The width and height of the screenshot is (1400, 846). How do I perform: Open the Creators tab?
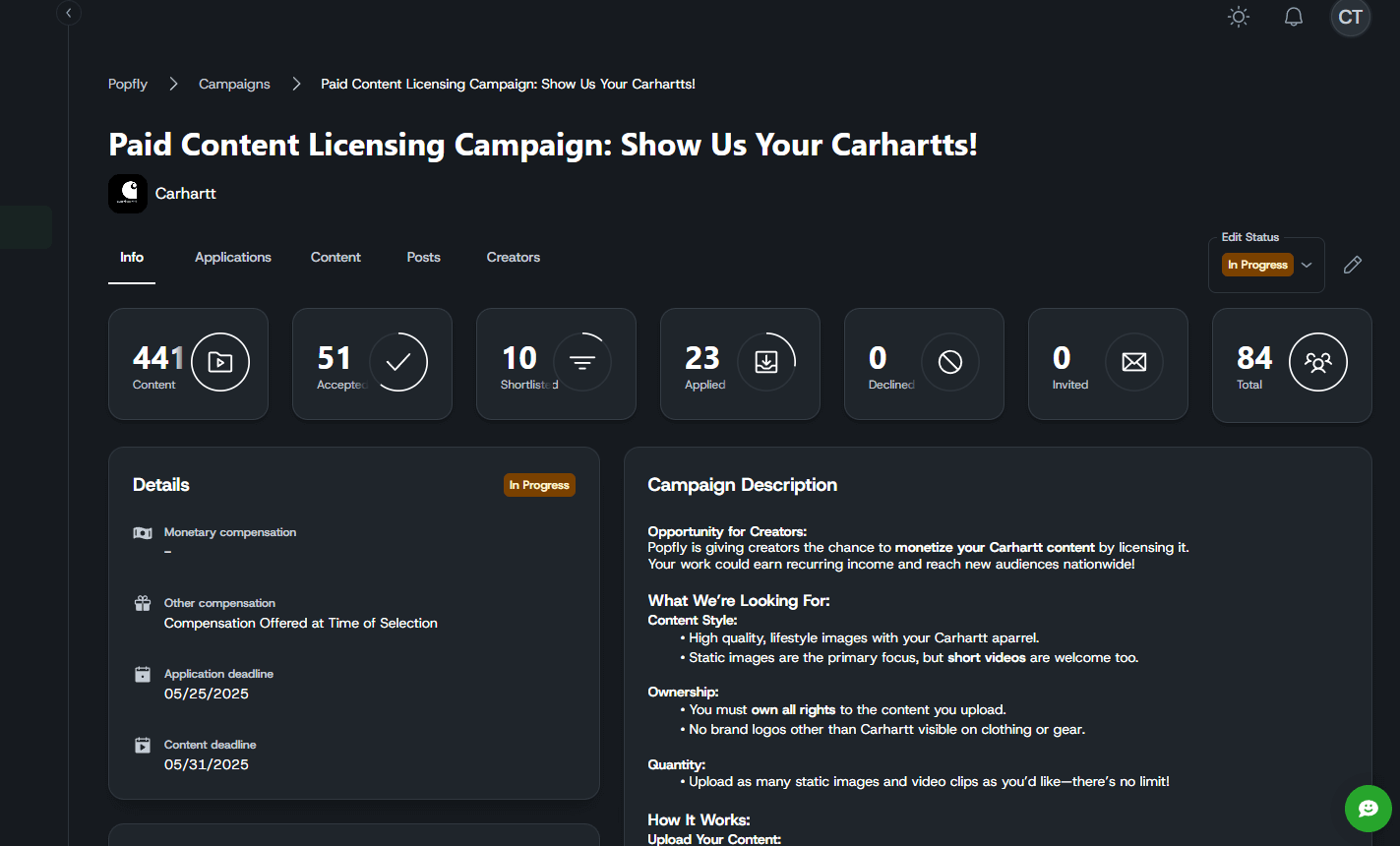point(514,257)
